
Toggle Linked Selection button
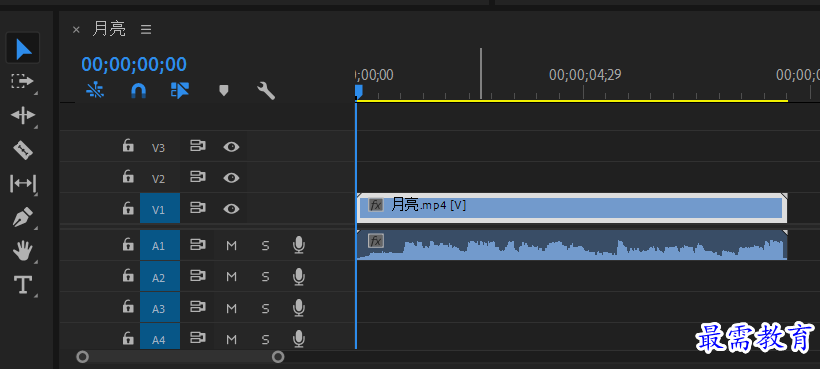tap(180, 90)
